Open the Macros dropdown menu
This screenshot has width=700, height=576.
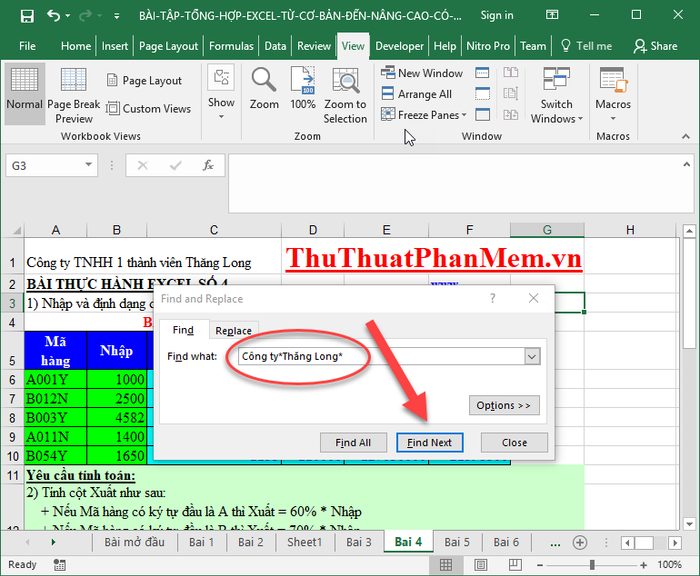point(613,95)
